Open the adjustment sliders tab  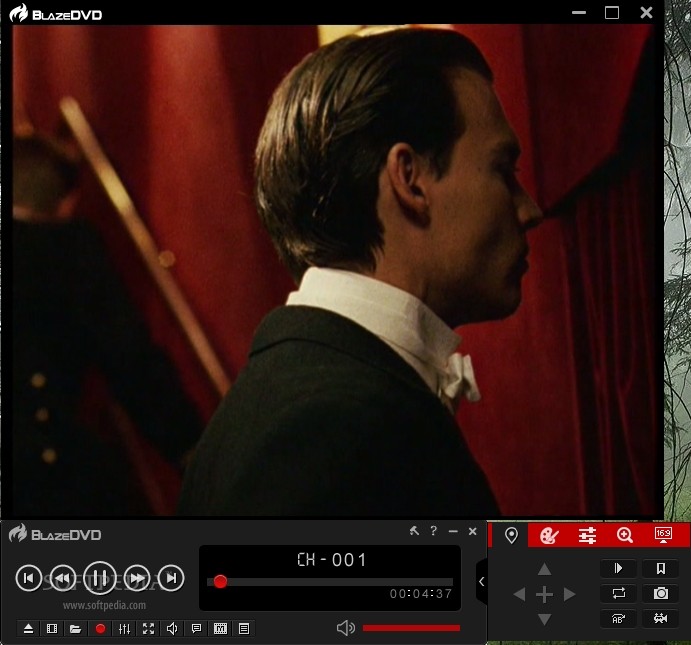(x=587, y=536)
